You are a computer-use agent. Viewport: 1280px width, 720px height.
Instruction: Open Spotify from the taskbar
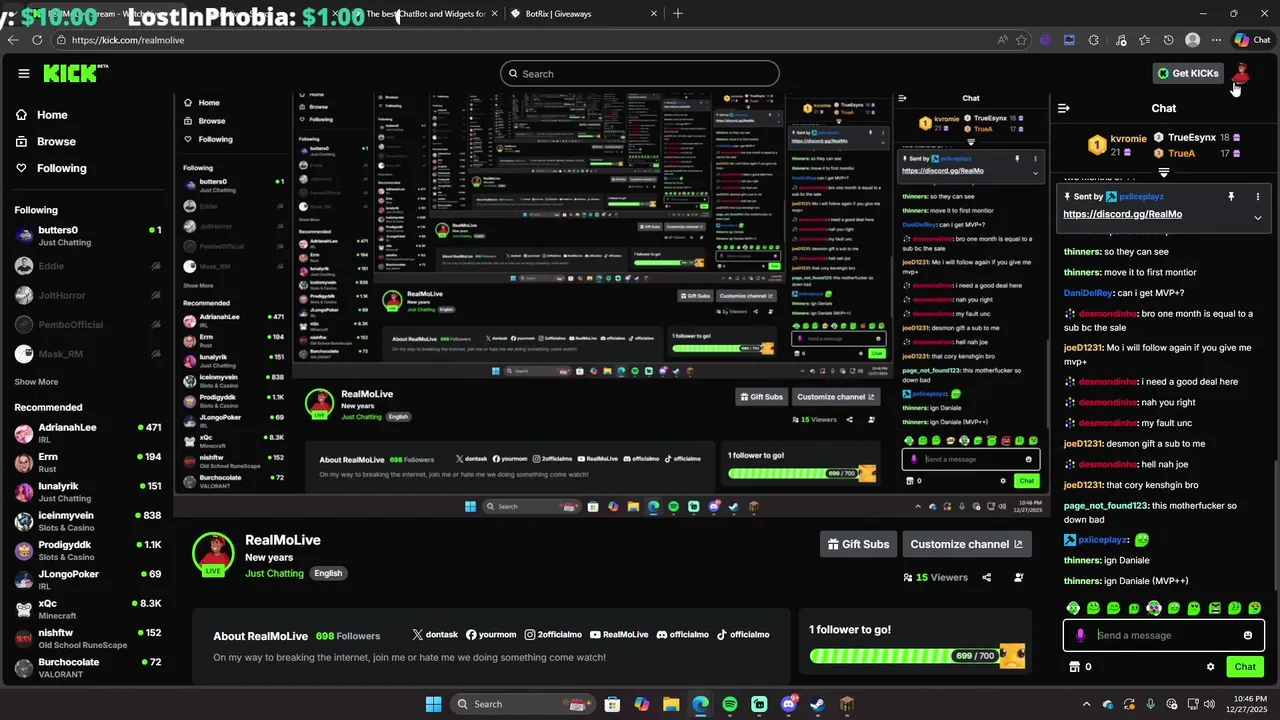[730, 704]
